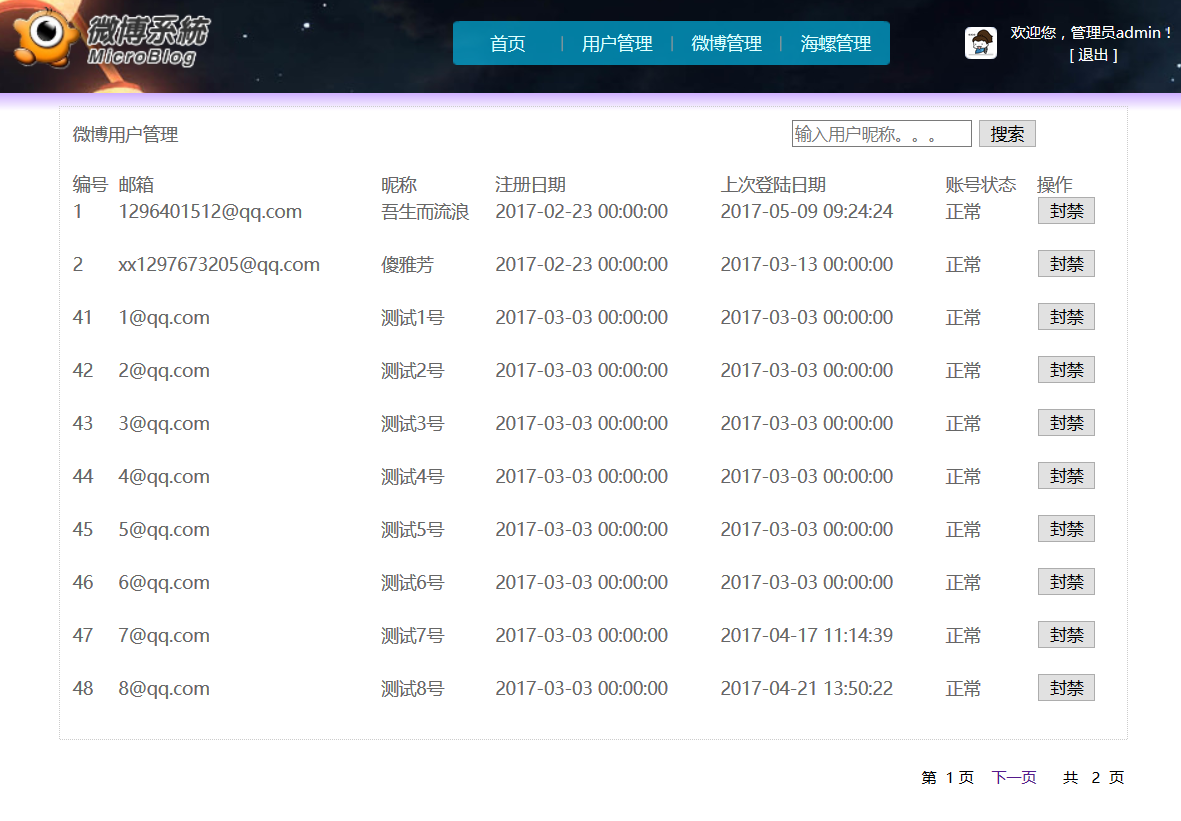This screenshot has width=1181, height=821.
Task: Click the MicroBlog mascot logo
Action: (x=44, y=35)
